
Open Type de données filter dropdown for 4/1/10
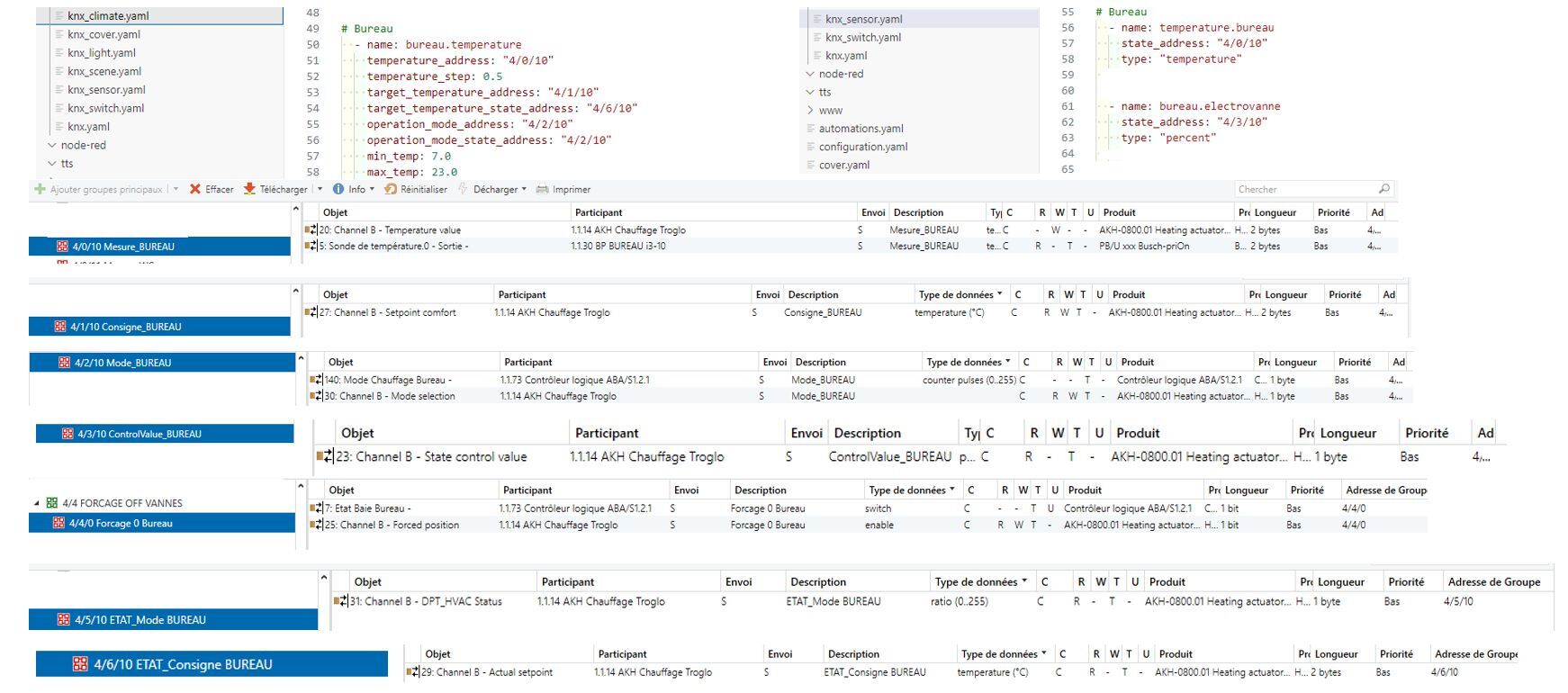(1000, 294)
